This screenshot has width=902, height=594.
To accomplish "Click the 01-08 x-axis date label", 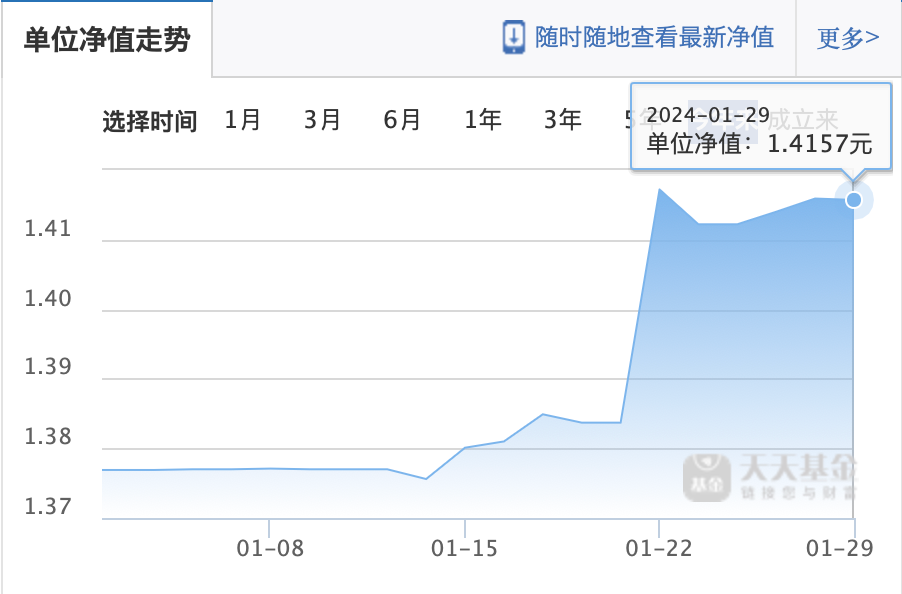I will pos(270,548).
